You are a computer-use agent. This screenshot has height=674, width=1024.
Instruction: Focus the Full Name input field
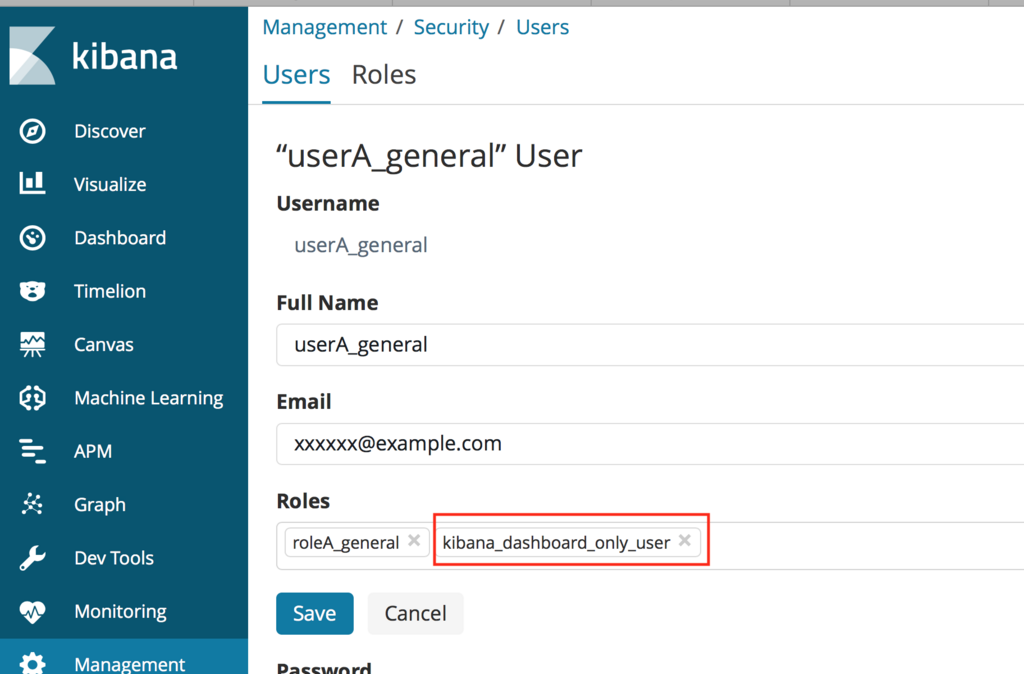[650, 344]
